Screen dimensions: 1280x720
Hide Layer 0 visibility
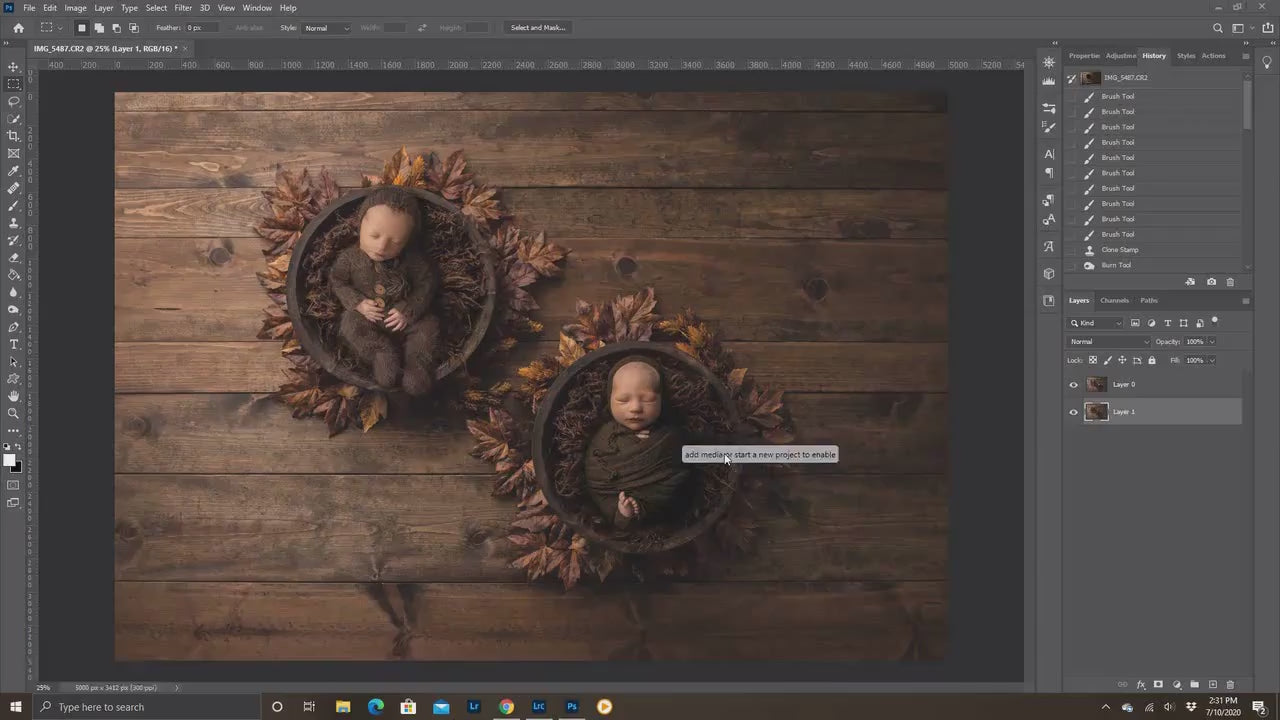(x=1073, y=384)
